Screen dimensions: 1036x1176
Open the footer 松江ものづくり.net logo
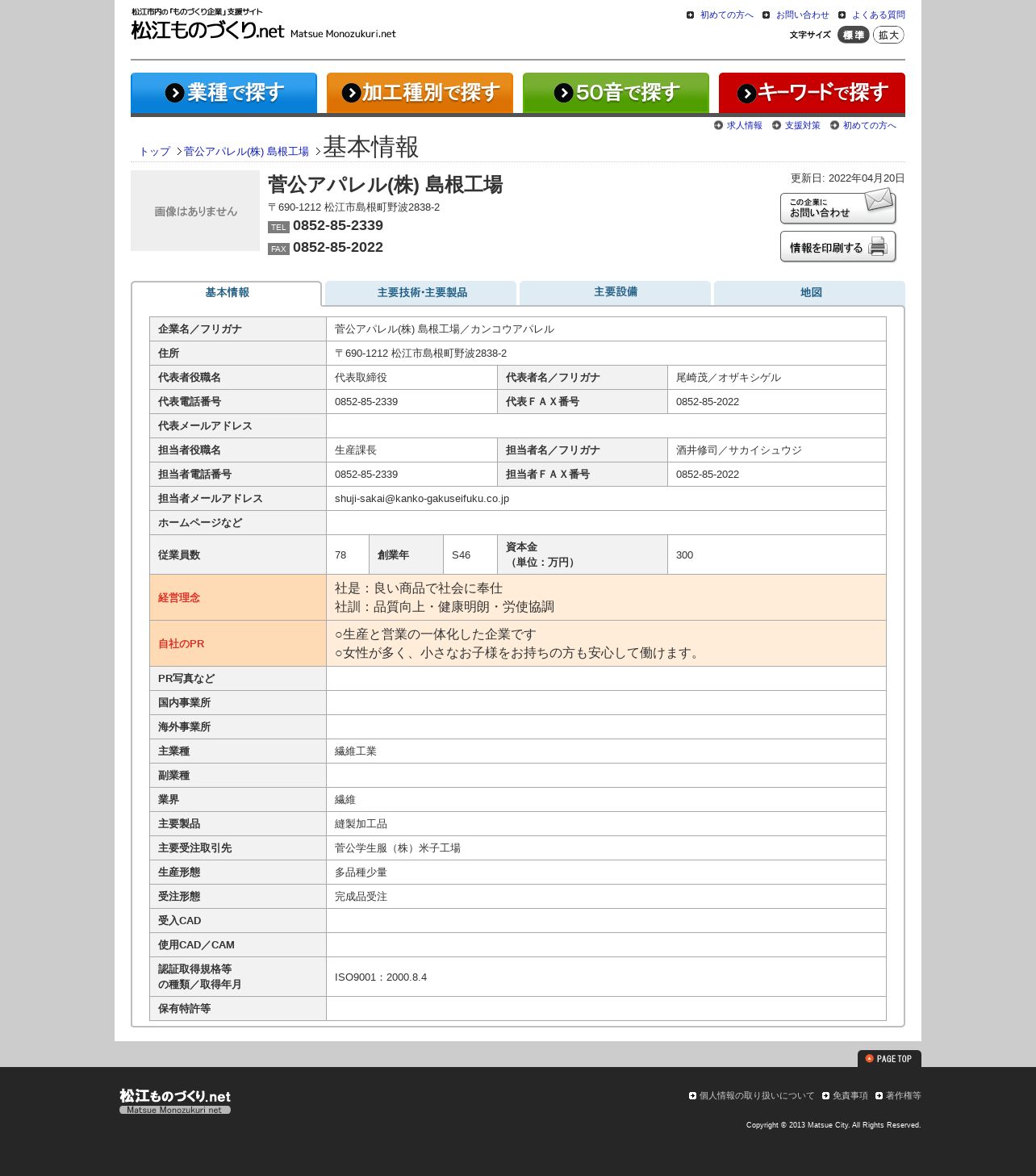coord(175,1101)
